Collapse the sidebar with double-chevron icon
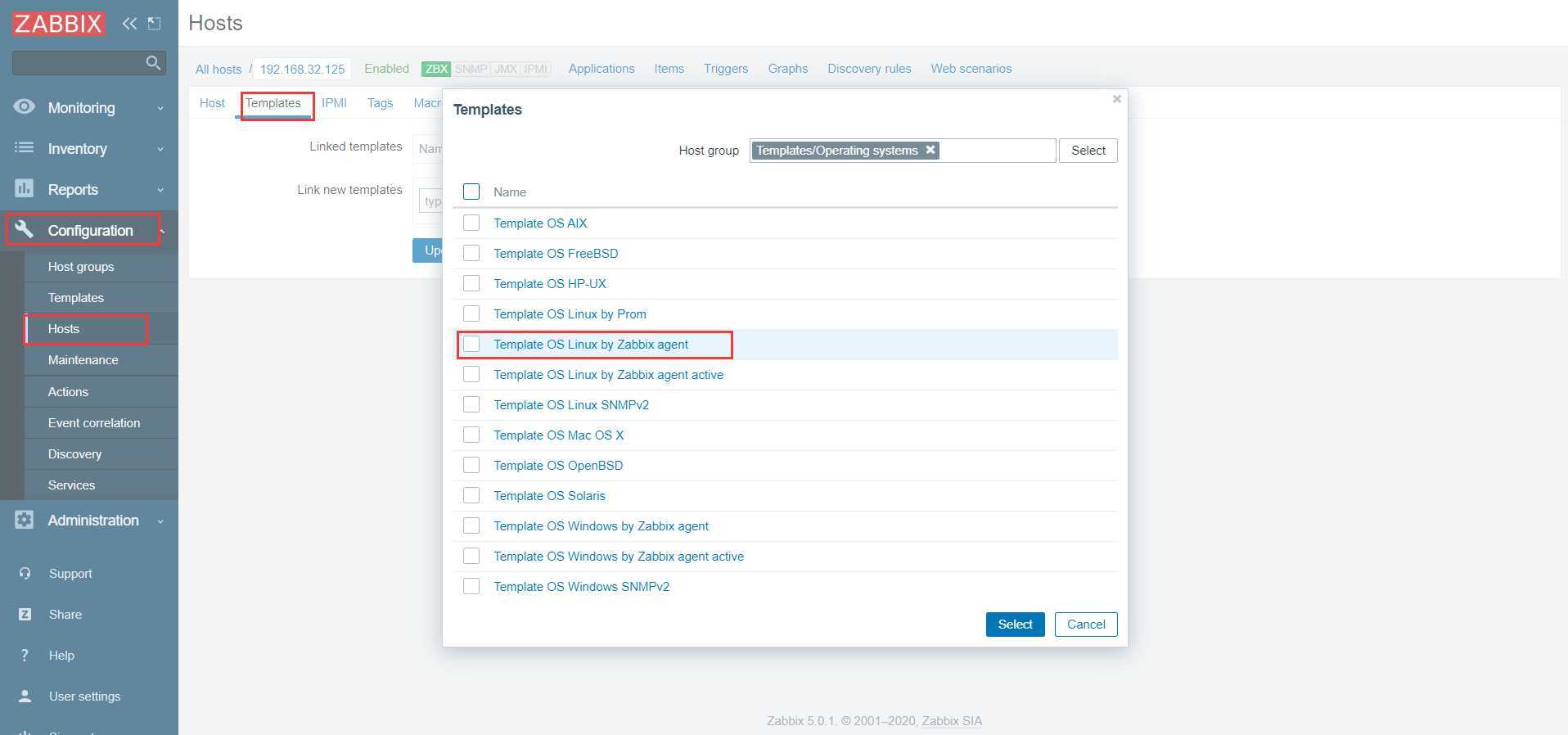 tap(129, 23)
